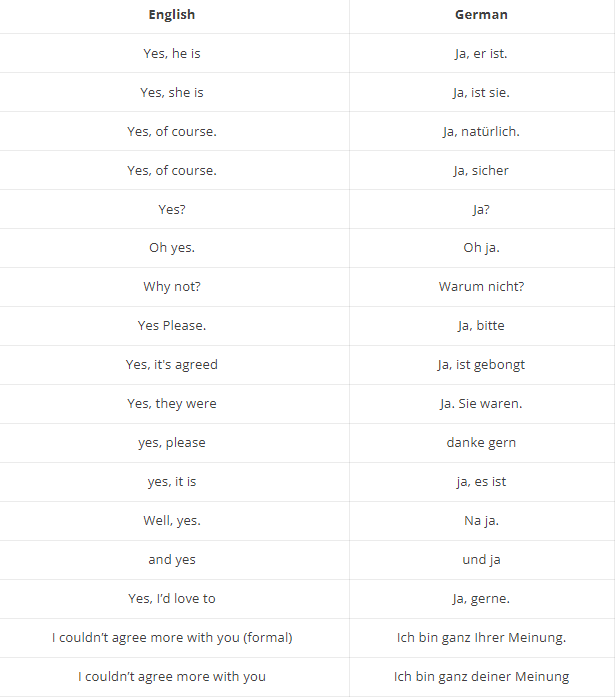616x698 pixels.
Task: Click the "Ja, natürlich." cell
Action: pyautogui.click(x=481, y=131)
